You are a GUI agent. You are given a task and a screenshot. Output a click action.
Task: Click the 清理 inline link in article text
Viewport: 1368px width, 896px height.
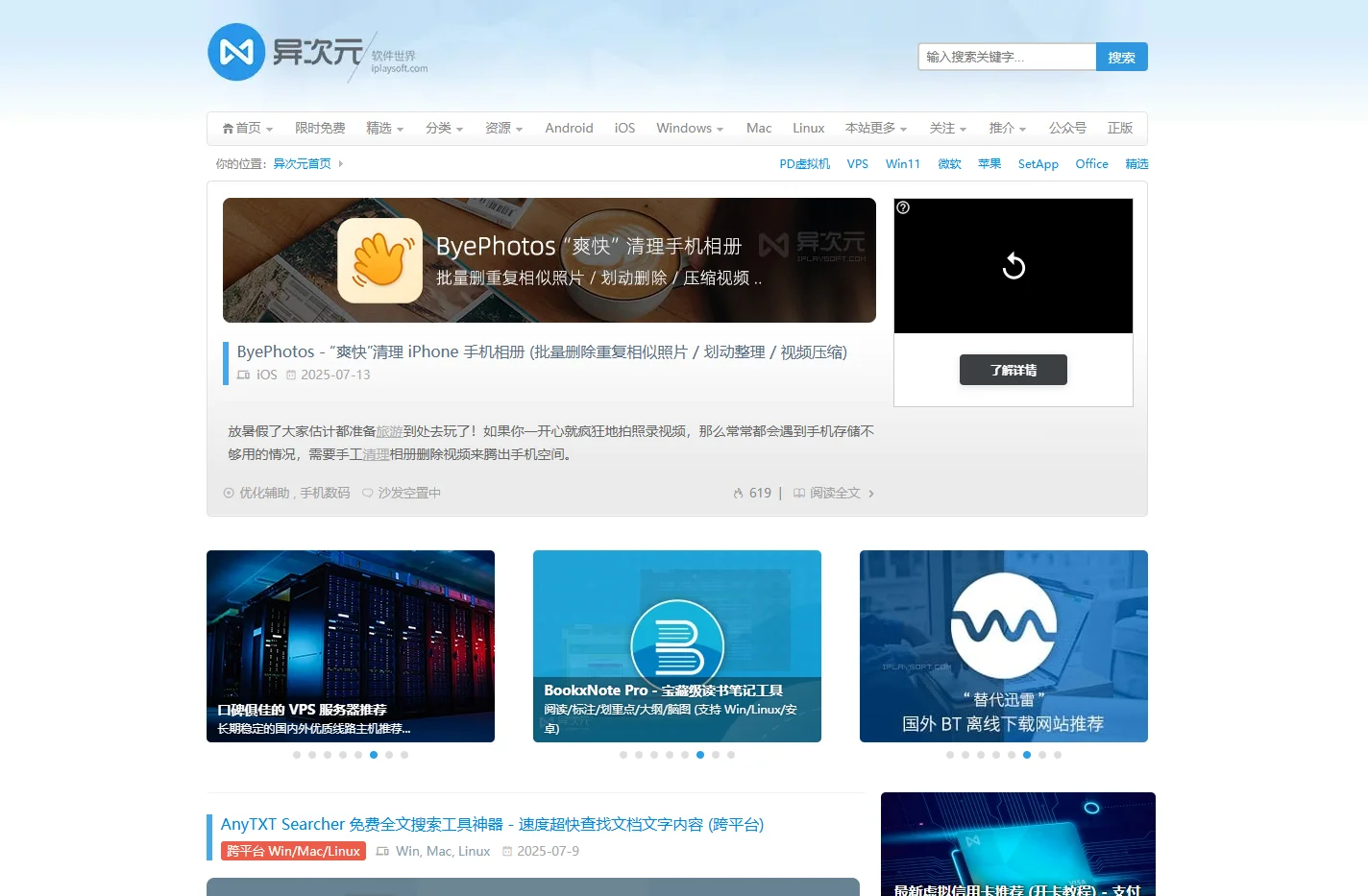[376, 454]
